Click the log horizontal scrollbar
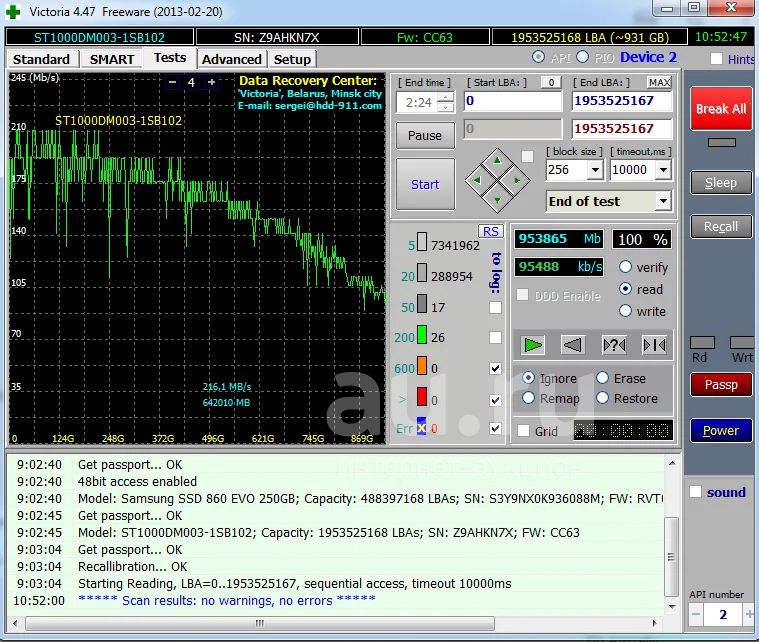Viewport: 759px width, 642px height. [x=259, y=623]
